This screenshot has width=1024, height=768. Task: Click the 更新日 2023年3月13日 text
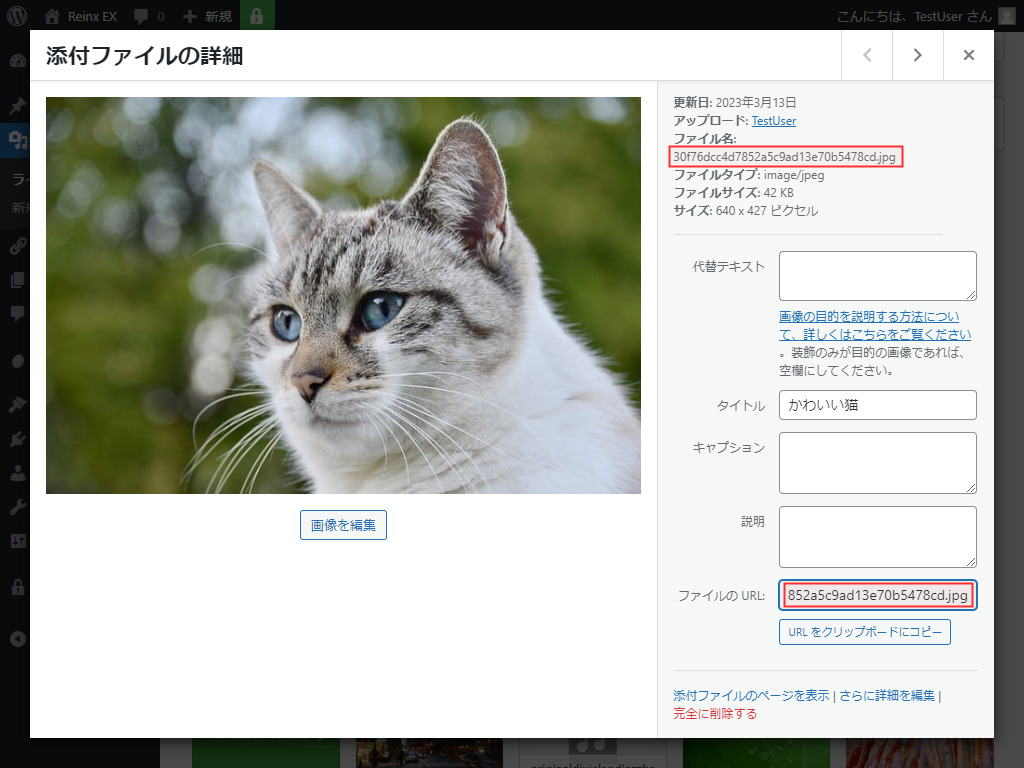[735, 103]
